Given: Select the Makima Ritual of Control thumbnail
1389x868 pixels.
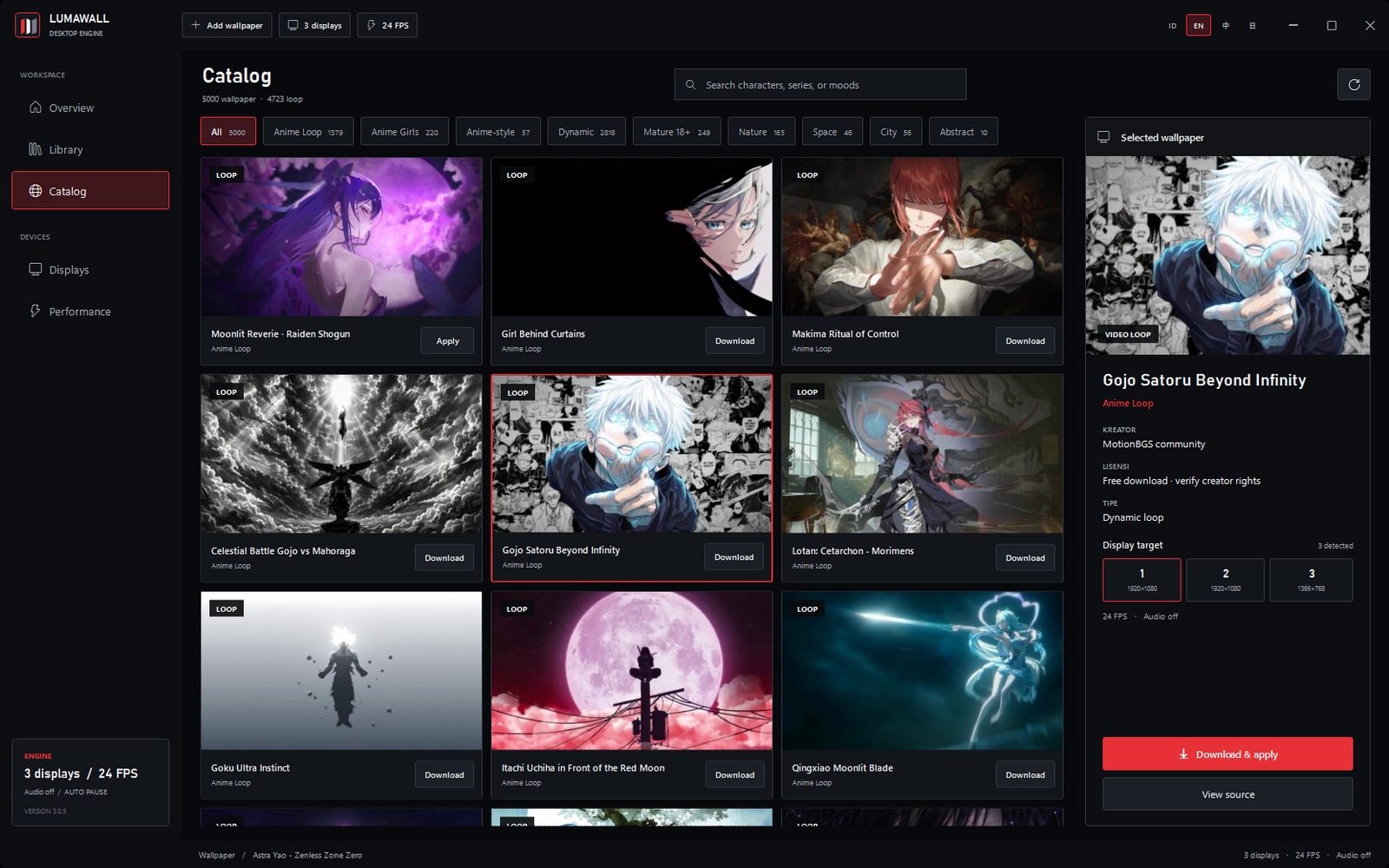Looking at the screenshot, I should (x=922, y=237).
